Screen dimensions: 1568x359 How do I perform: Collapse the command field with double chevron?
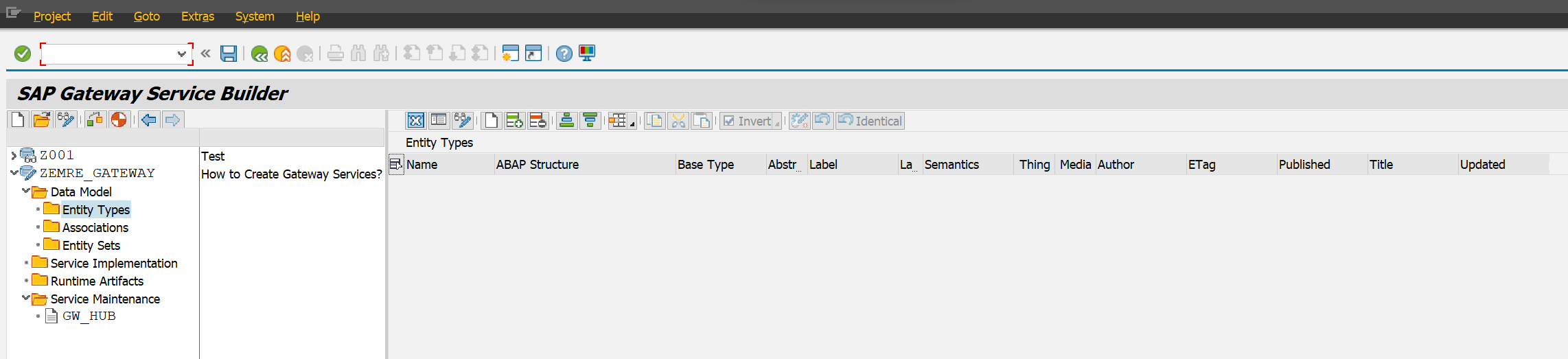[205, 54]
